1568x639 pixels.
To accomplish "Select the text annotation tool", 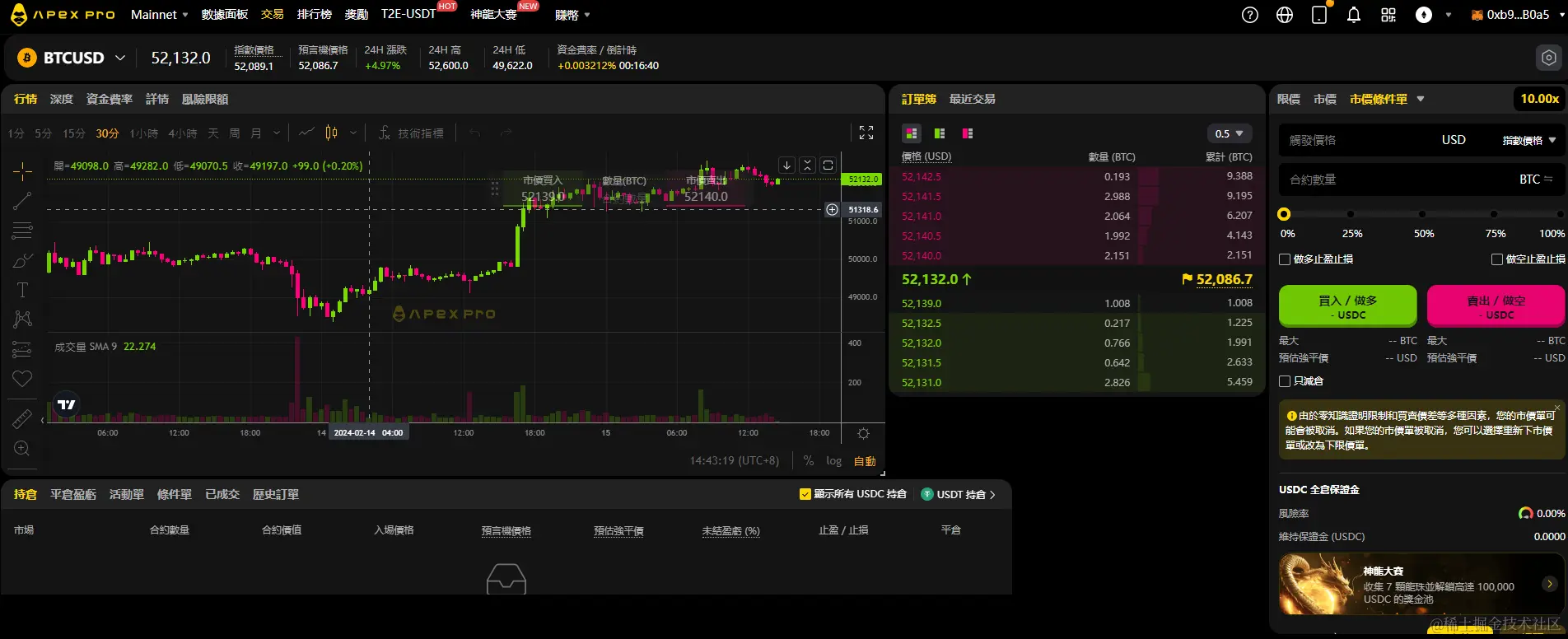I will 22,290.
